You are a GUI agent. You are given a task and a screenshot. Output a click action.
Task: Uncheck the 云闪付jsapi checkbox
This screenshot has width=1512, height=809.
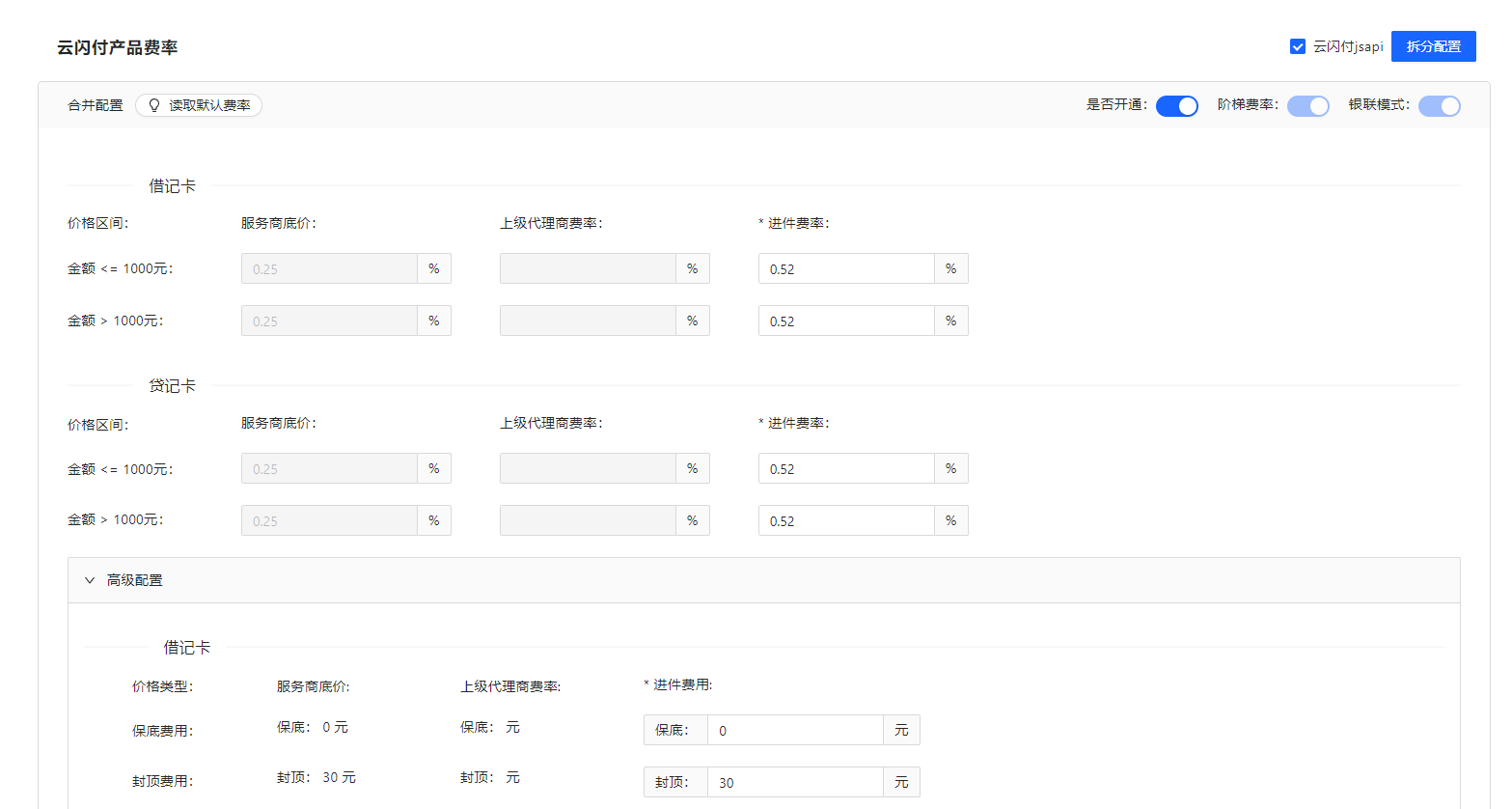coord(1298,46)
